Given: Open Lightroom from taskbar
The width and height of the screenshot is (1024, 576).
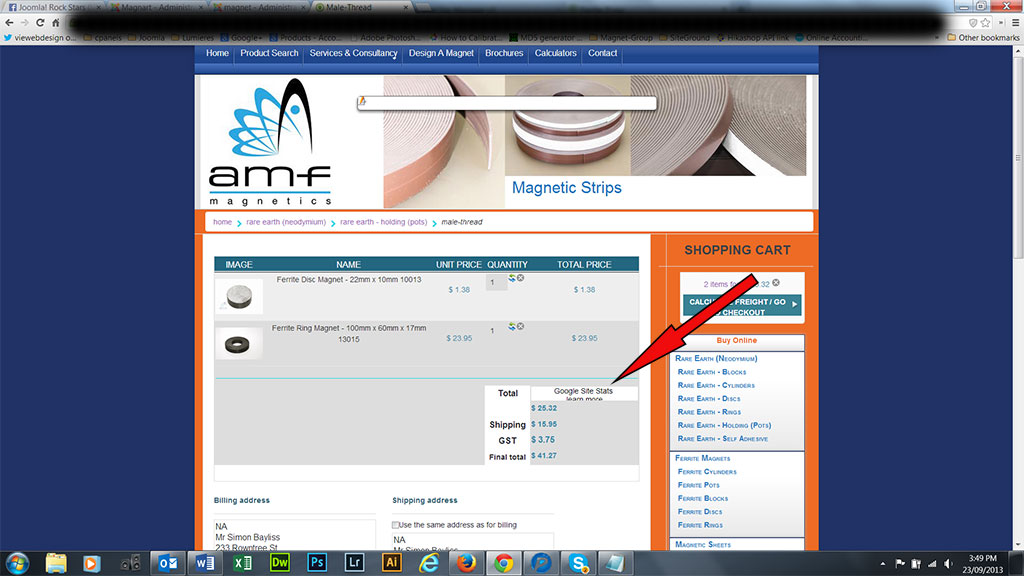Looking at the screenshot, I should [x=354, y=563].
